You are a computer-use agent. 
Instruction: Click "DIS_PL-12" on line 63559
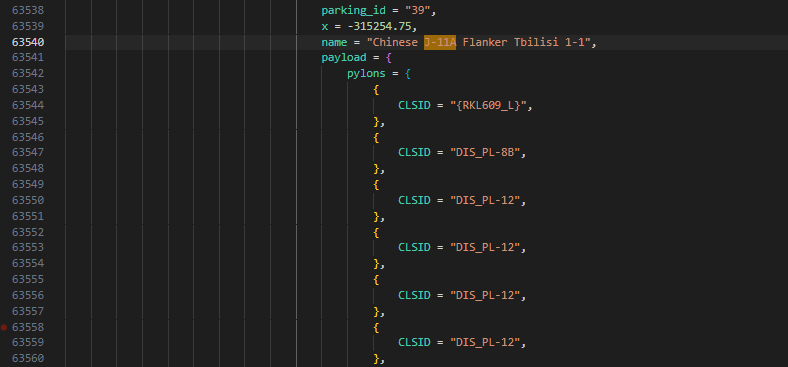[x=485, y=342]
